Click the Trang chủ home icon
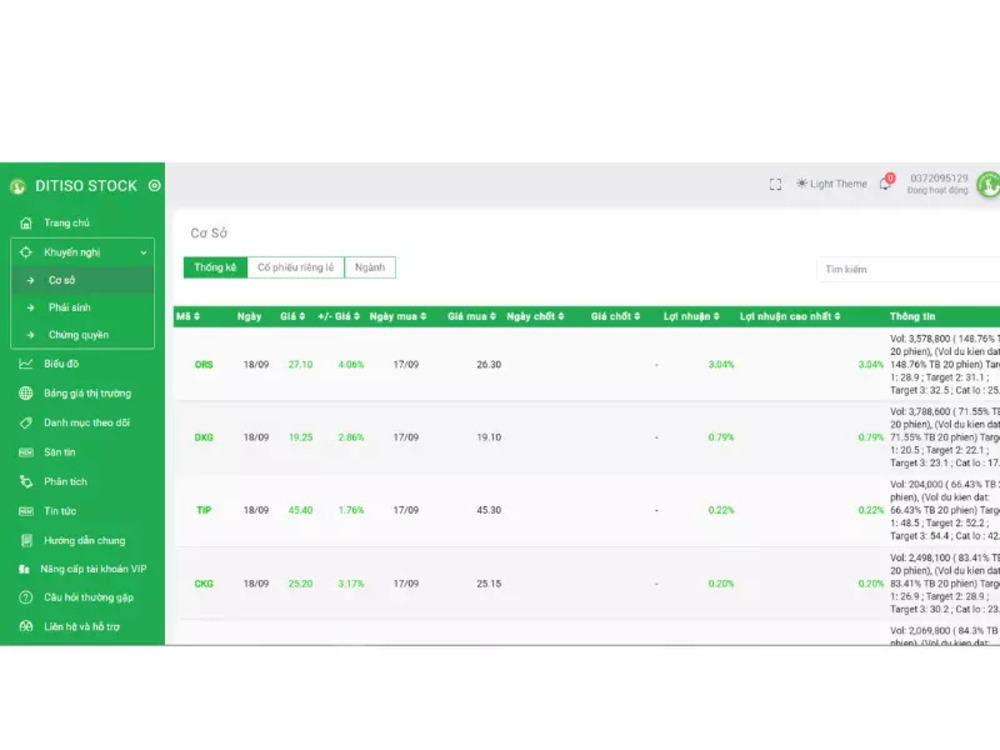The height and width of the screenshot is (750, 1000). pyautogui.click(x=26, y=223)
